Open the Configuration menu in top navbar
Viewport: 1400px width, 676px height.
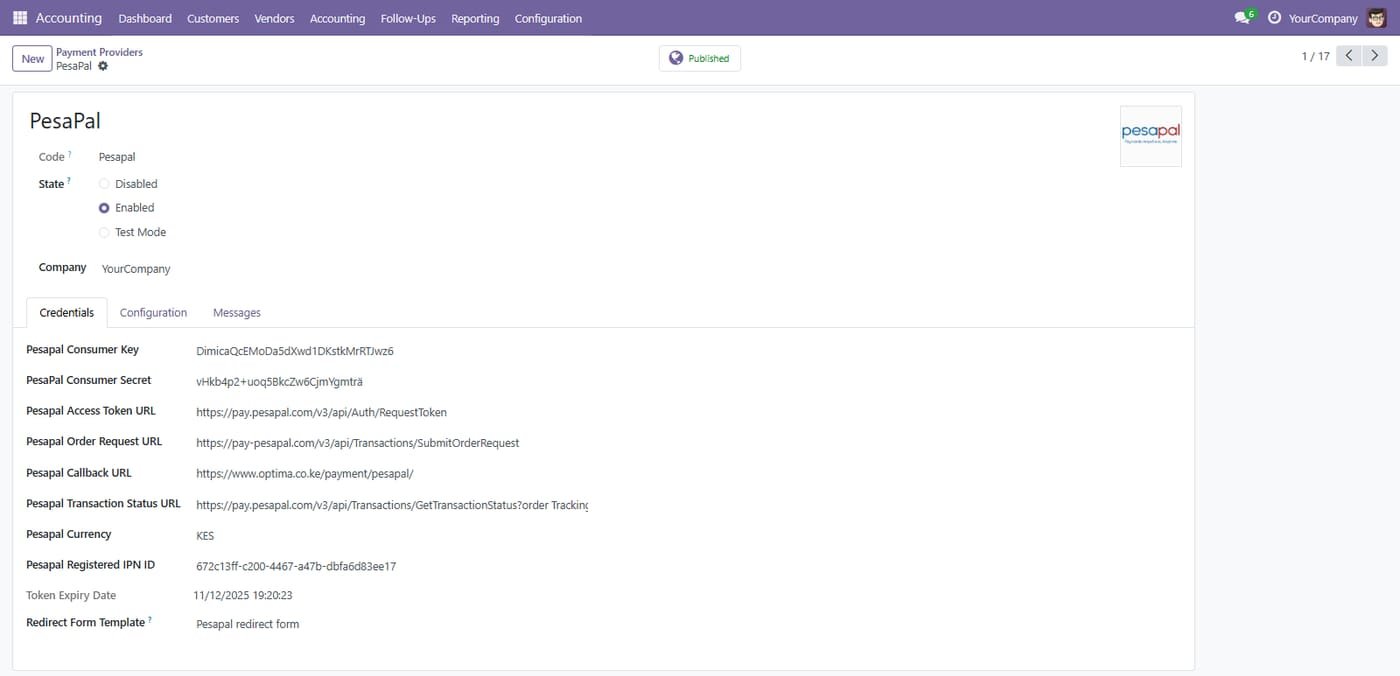tap(548, 18)
